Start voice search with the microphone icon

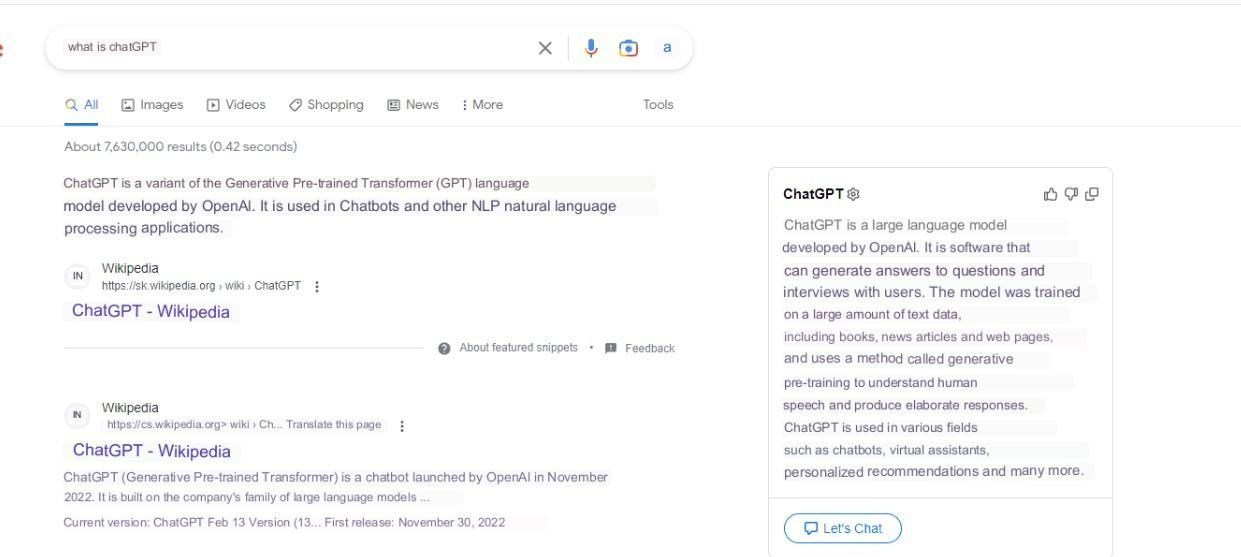[591, 48]
